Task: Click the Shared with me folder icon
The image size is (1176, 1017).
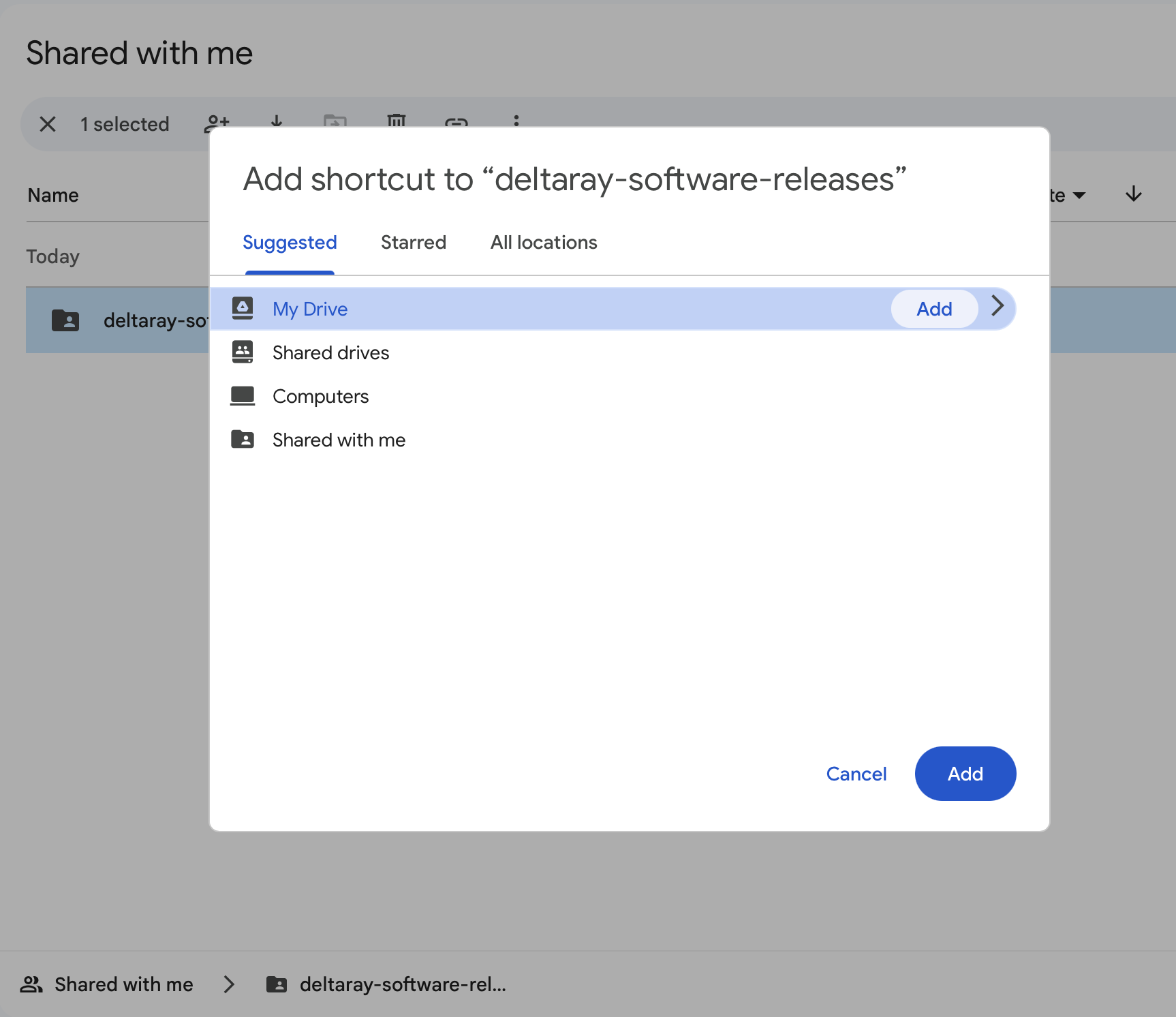Action: (x=243, y=440)
